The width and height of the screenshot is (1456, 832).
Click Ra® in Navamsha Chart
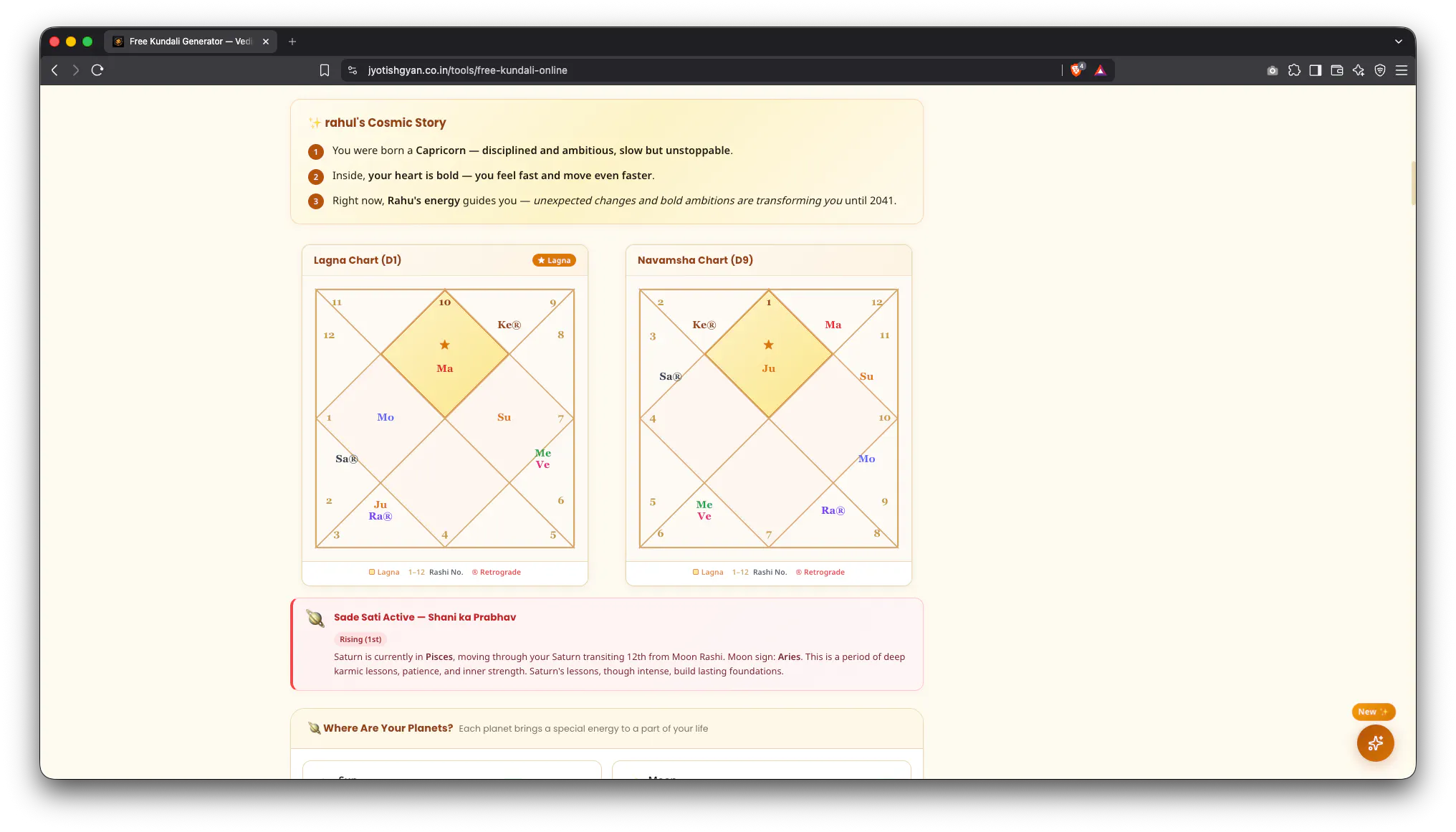coord(833,510)
